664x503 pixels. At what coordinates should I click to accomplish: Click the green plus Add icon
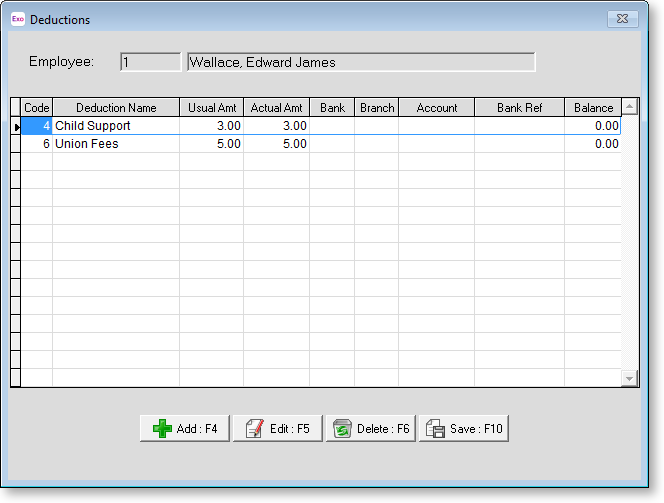[x=162, y=429]
